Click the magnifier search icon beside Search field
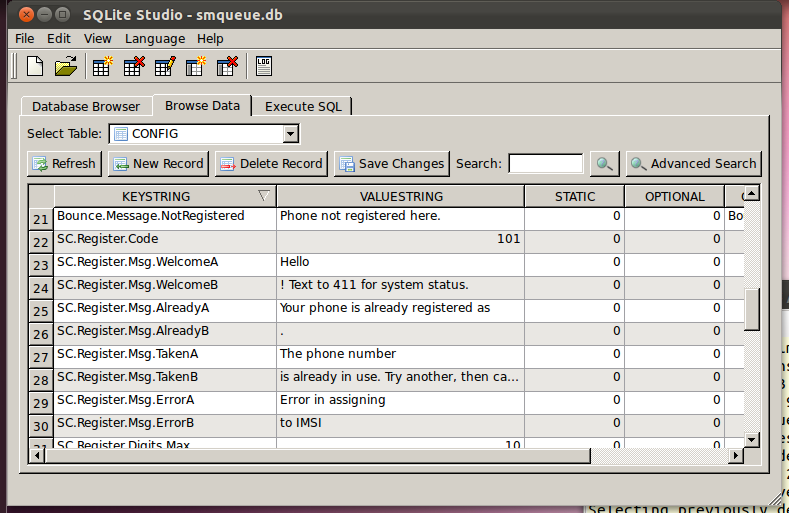 click(x=604, y=164)
